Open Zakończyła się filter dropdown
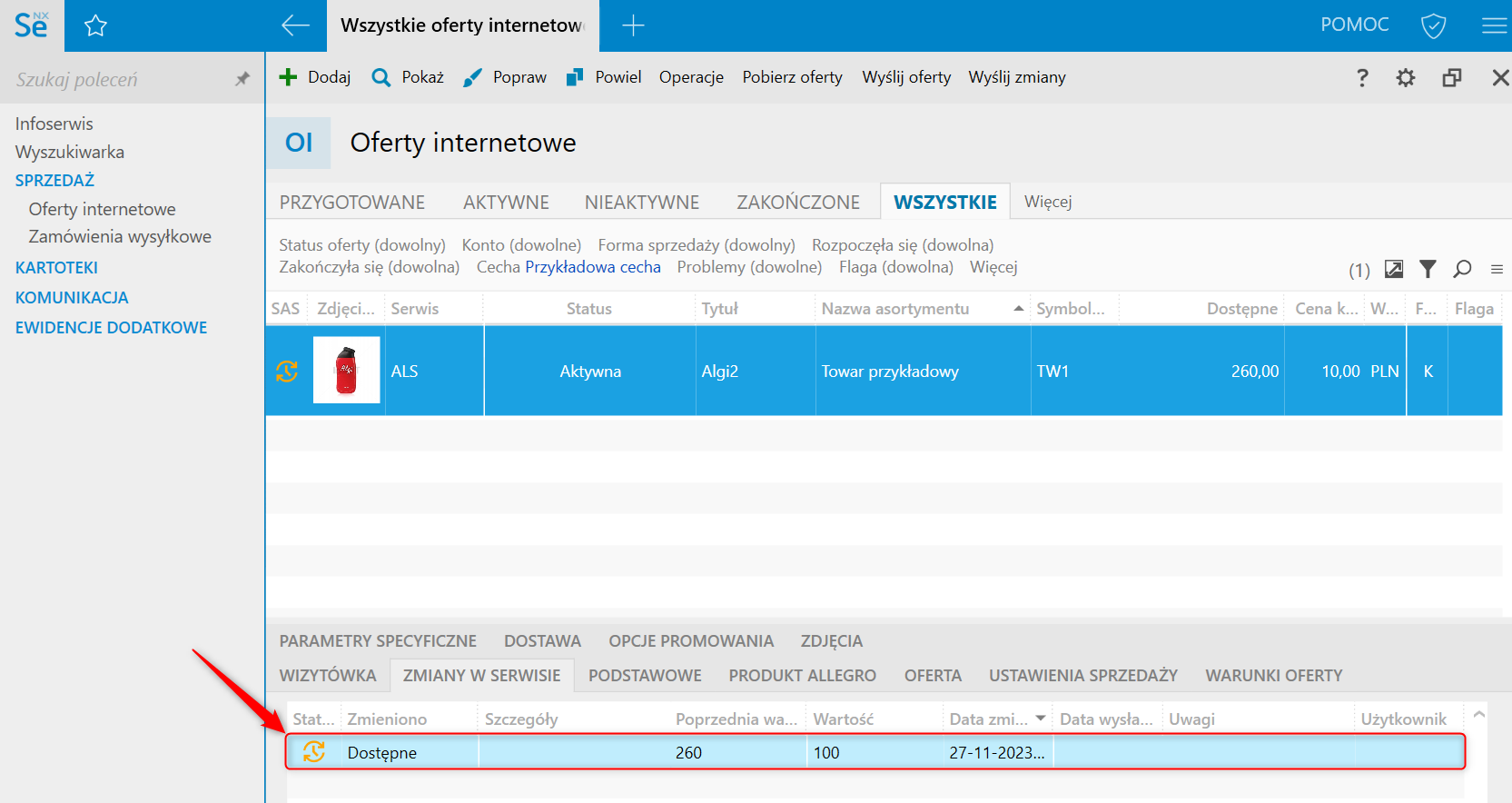The height and width of the screenshot is (803, 1512). point(370,267)
